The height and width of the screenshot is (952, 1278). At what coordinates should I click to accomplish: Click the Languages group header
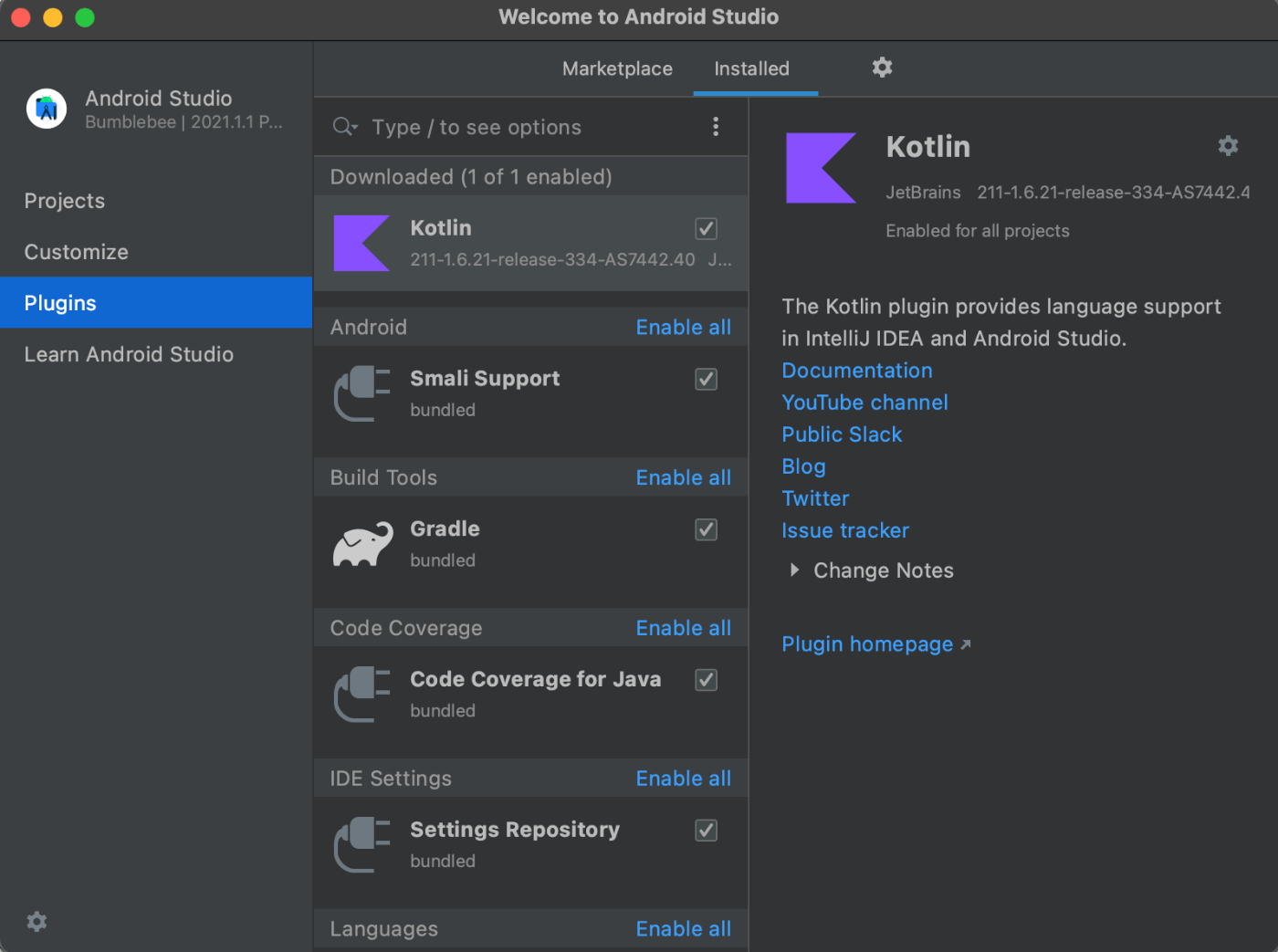pos(530,929)
